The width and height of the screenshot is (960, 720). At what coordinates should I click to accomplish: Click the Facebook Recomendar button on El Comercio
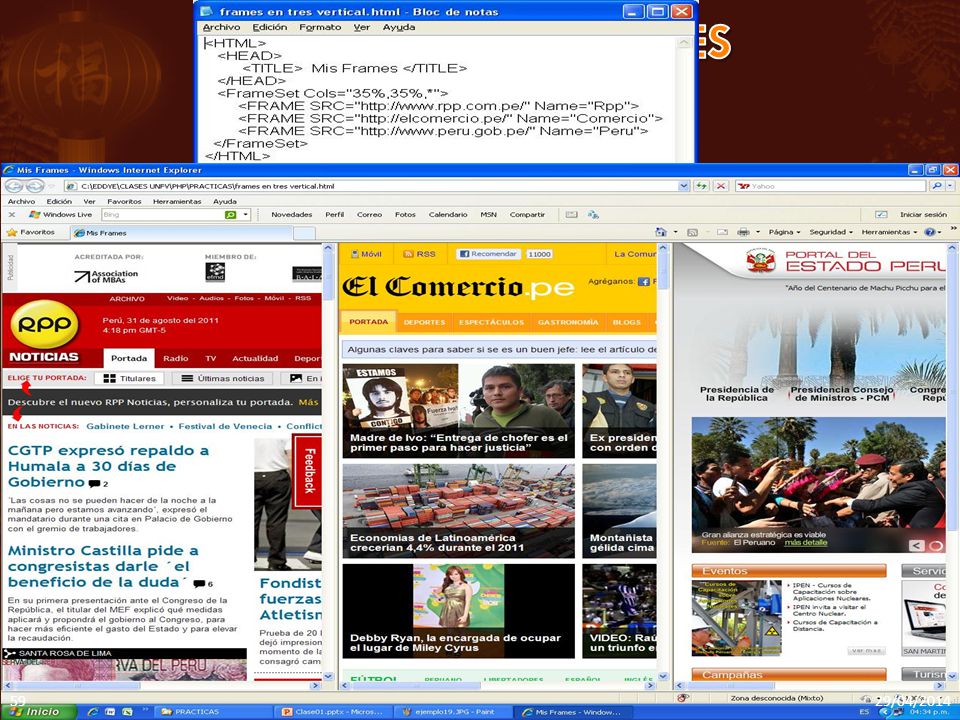click(x=488, y=253)
